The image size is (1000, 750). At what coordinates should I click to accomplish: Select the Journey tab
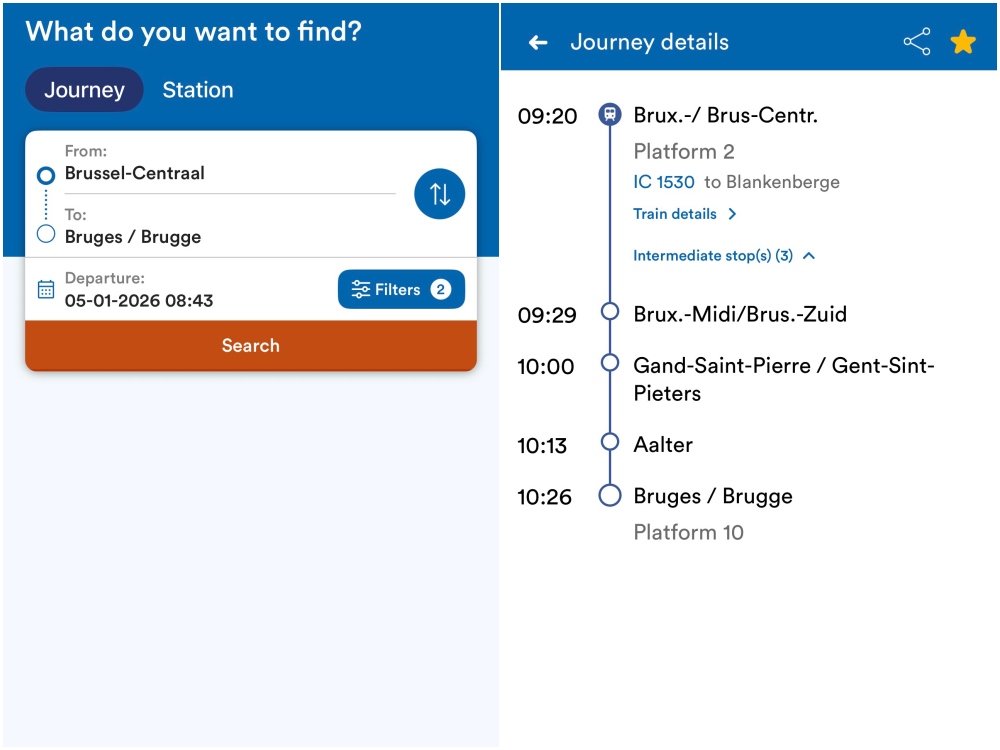84,90
